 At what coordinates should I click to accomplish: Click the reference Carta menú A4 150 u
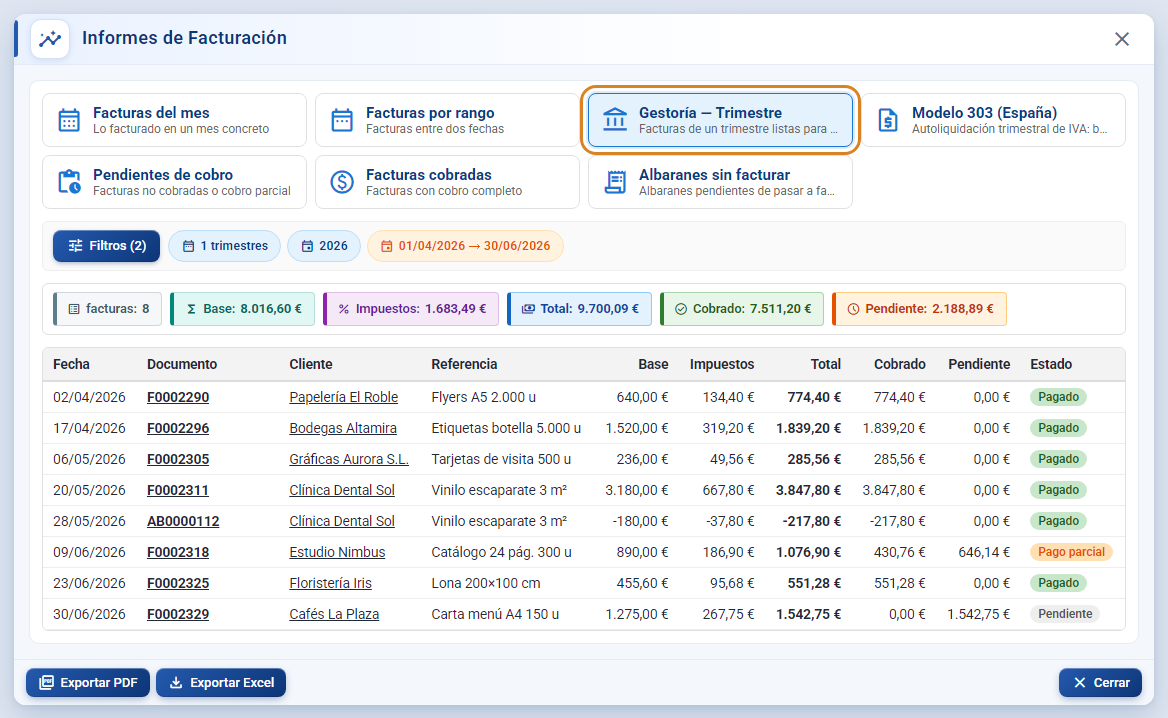pos(495,614)
